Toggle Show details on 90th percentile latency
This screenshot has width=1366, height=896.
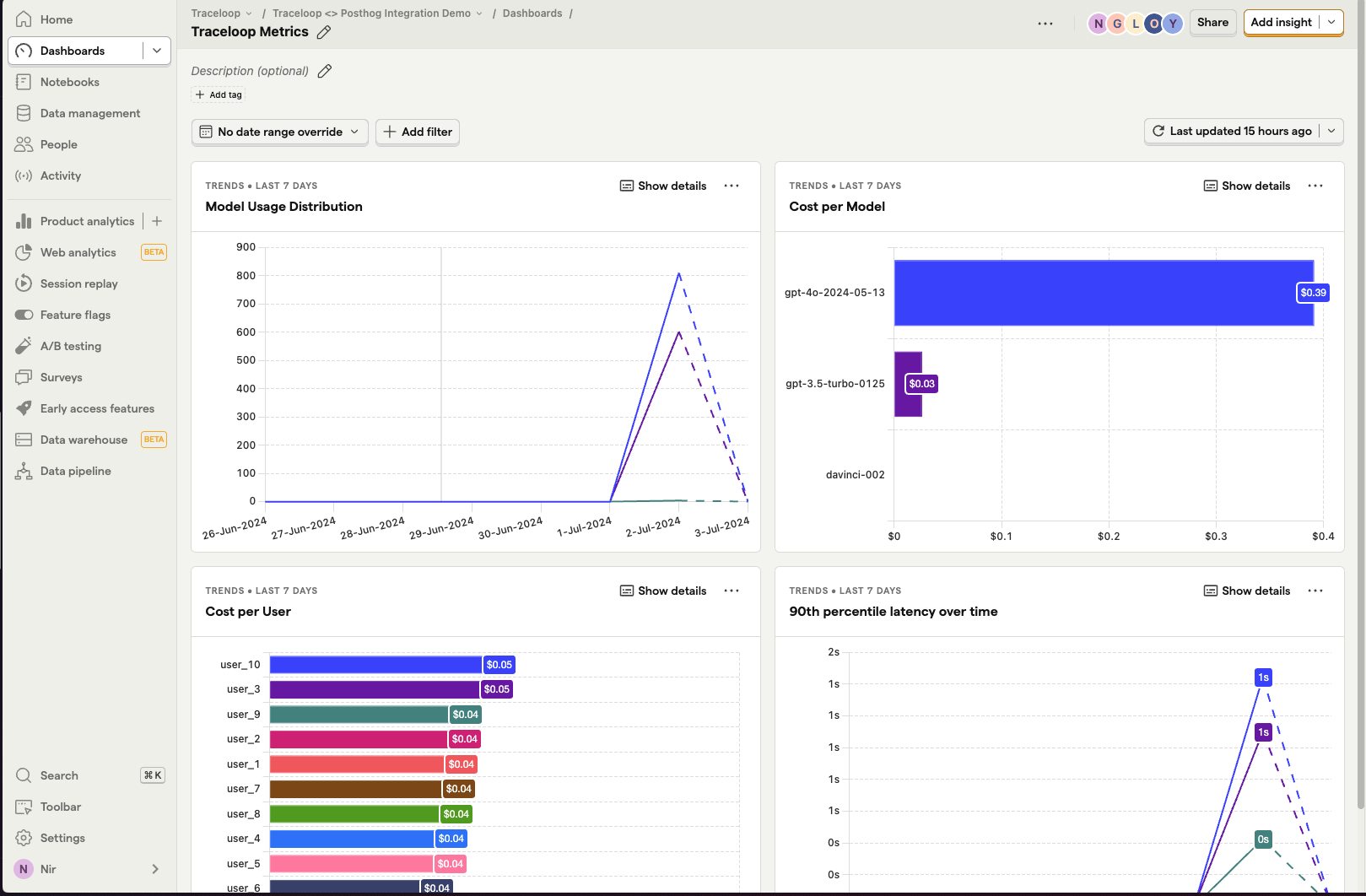pyautogui.click(x=1247, y=591)
